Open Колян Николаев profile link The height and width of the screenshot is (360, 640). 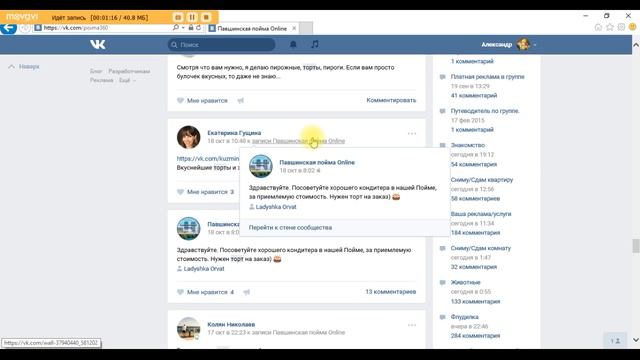[x=231, y=324]
